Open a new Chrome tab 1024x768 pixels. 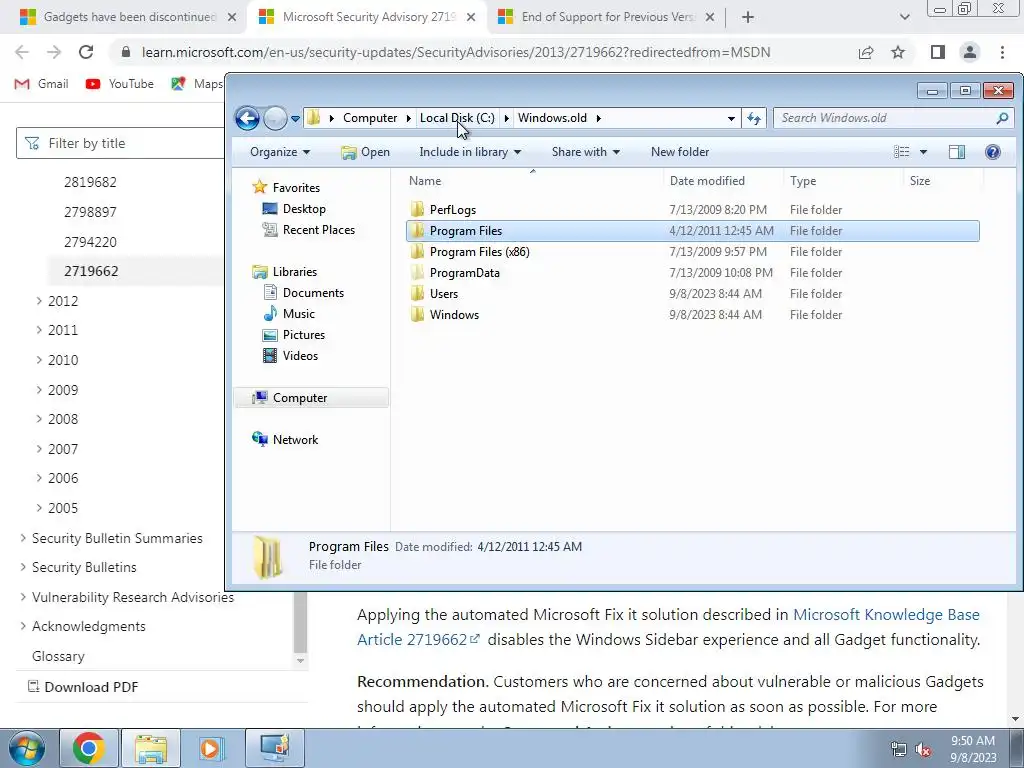748,17
